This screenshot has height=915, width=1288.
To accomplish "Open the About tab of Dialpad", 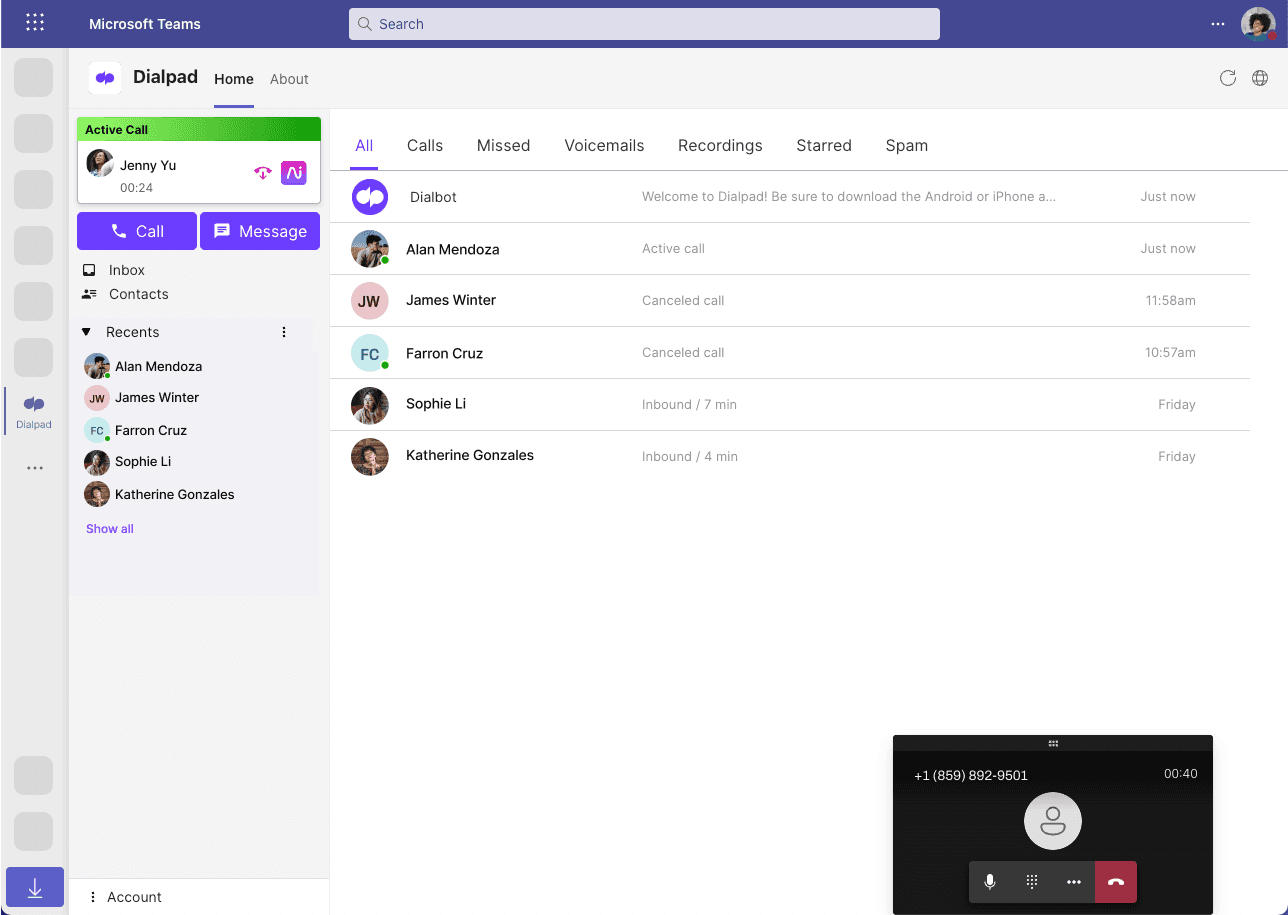I will point(289,79).
